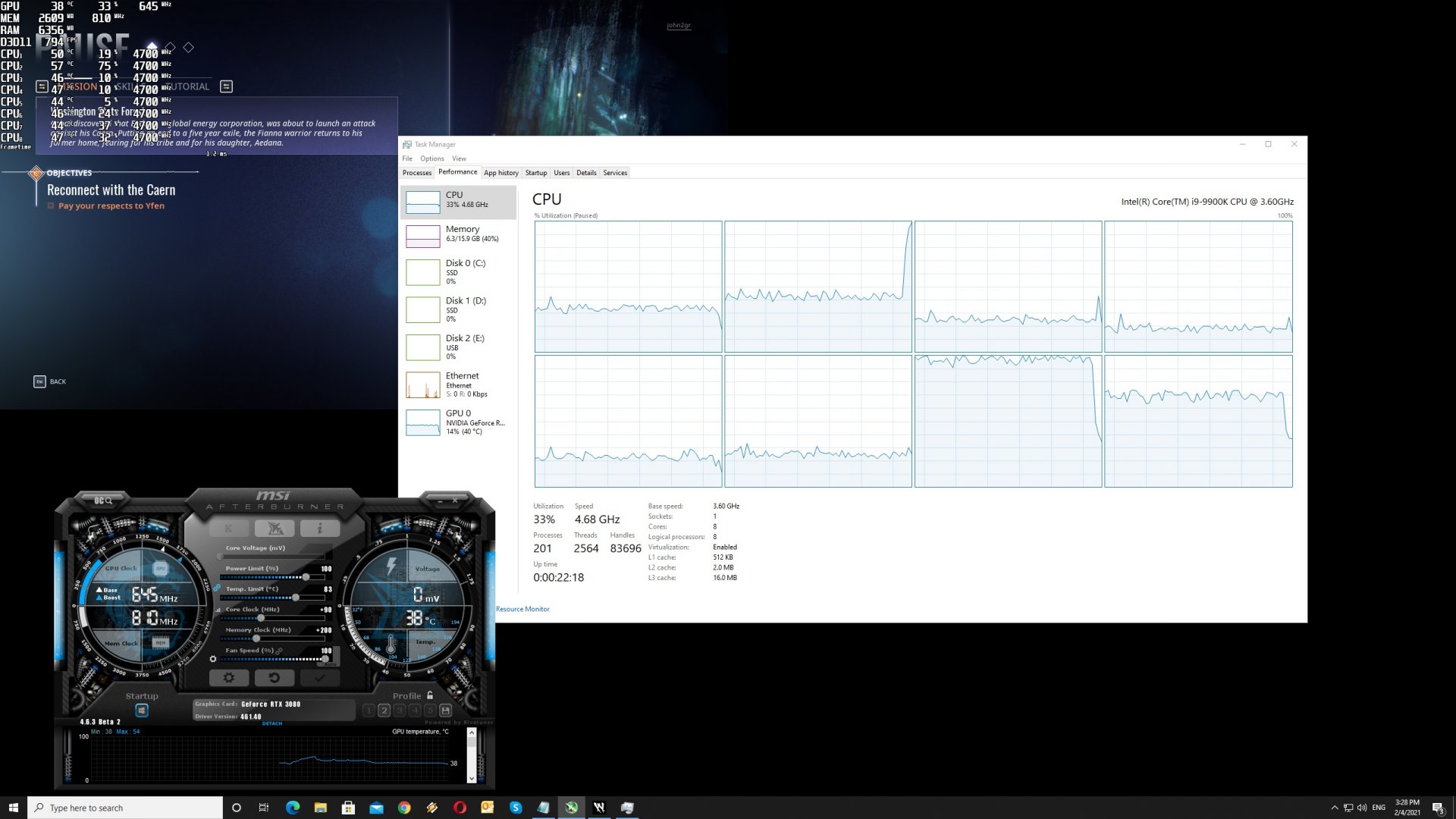The height and width of the screenshot is (819, 1456).
Task: Switch to the Processes tab
Action: pyautogui.click(x=416, y=173)
